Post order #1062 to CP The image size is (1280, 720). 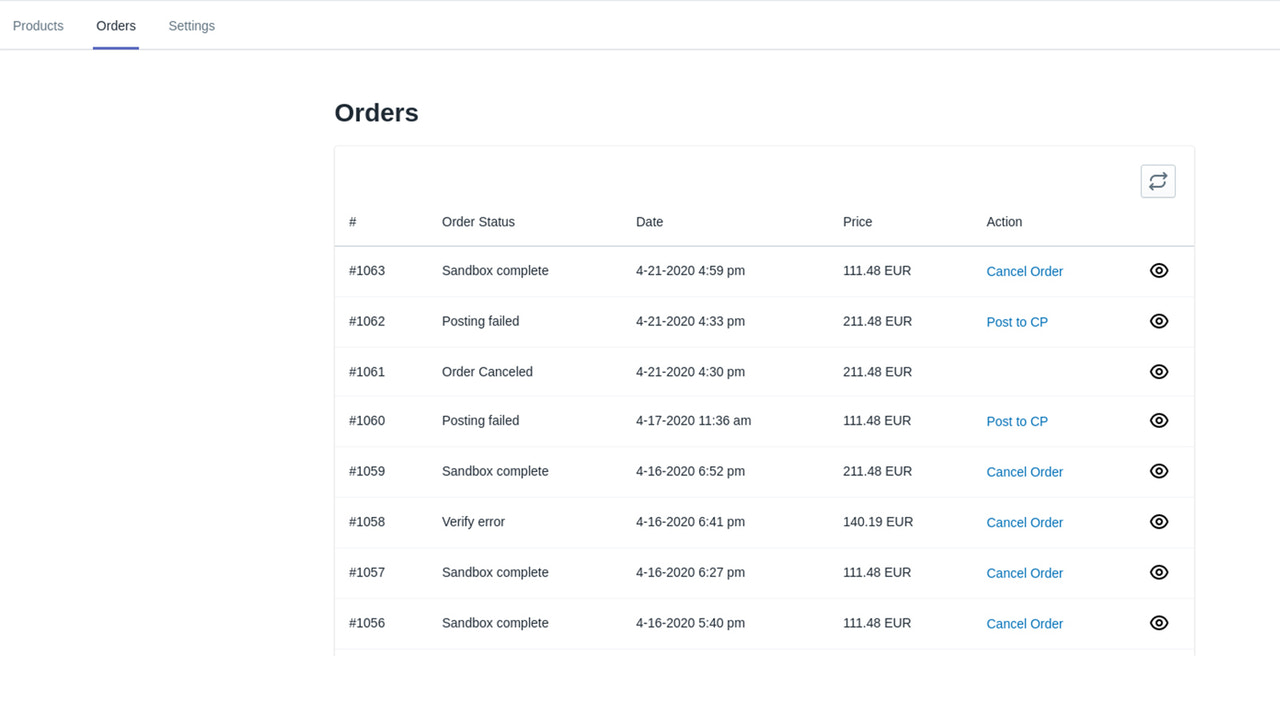[1017, 322]
